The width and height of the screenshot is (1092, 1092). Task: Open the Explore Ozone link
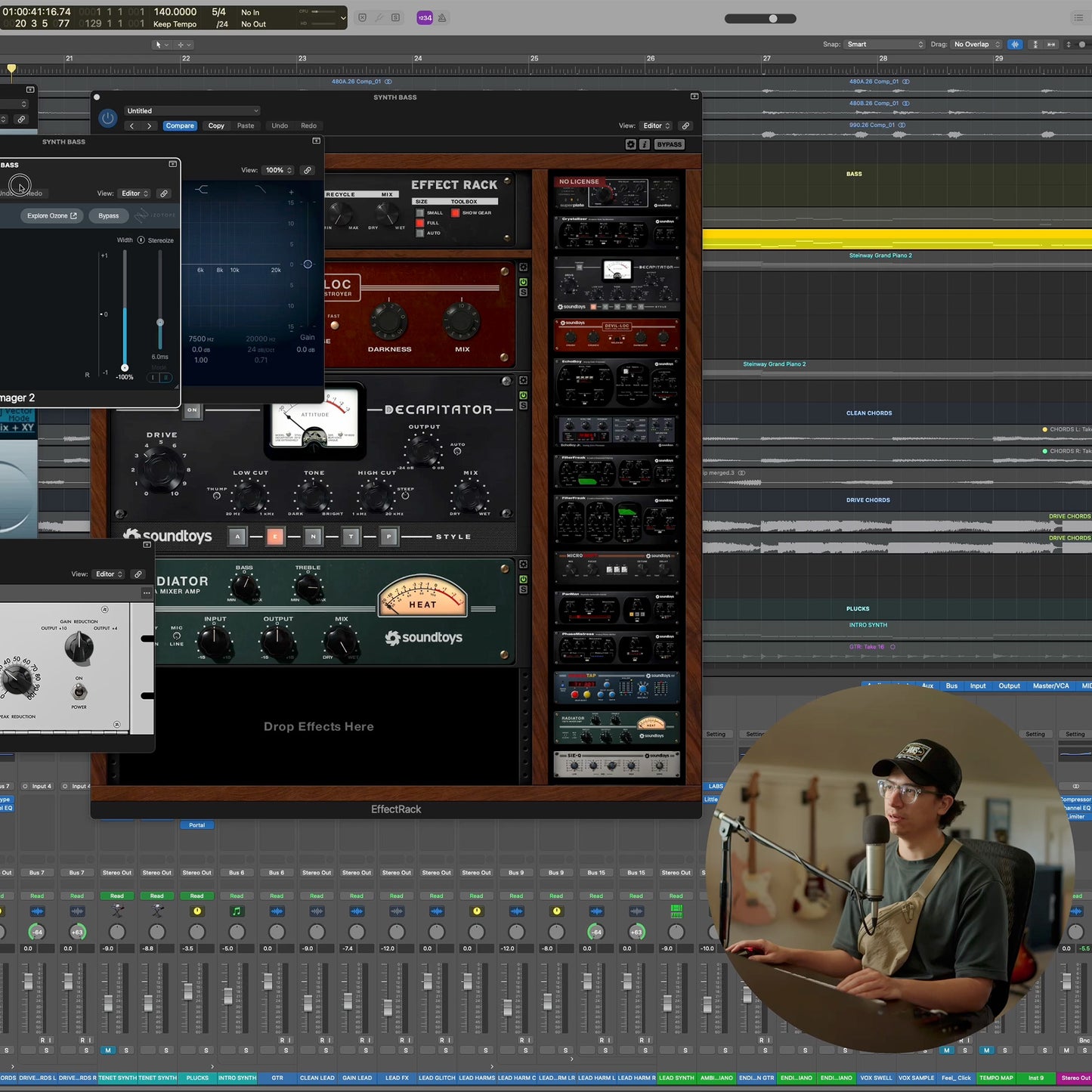(x=51, y=215)
